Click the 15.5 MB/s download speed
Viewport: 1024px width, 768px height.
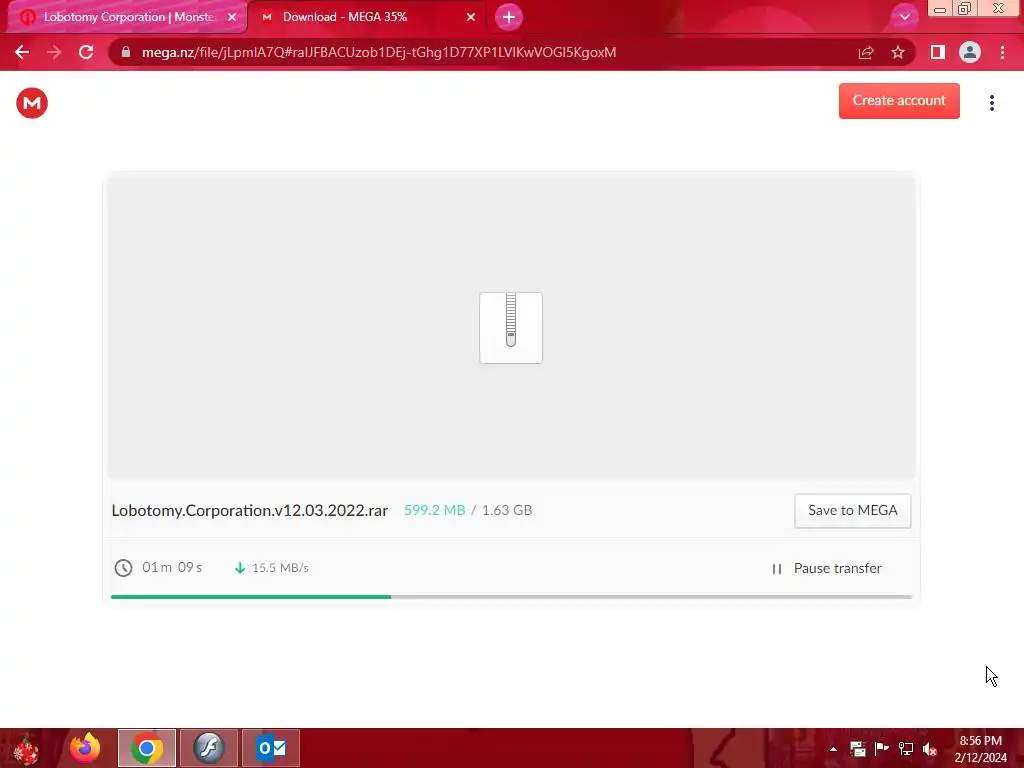[x=280, y=568]
